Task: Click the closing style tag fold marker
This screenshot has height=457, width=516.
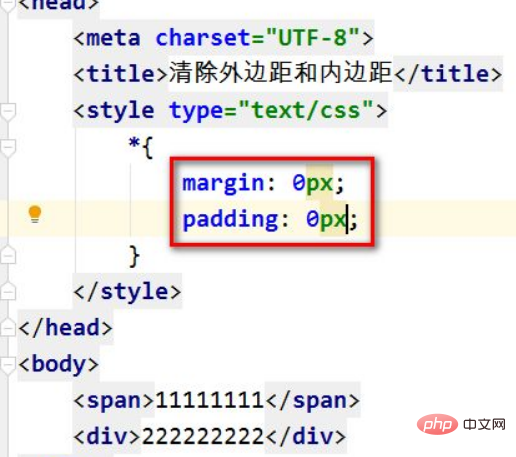Action: pos(8,292)
